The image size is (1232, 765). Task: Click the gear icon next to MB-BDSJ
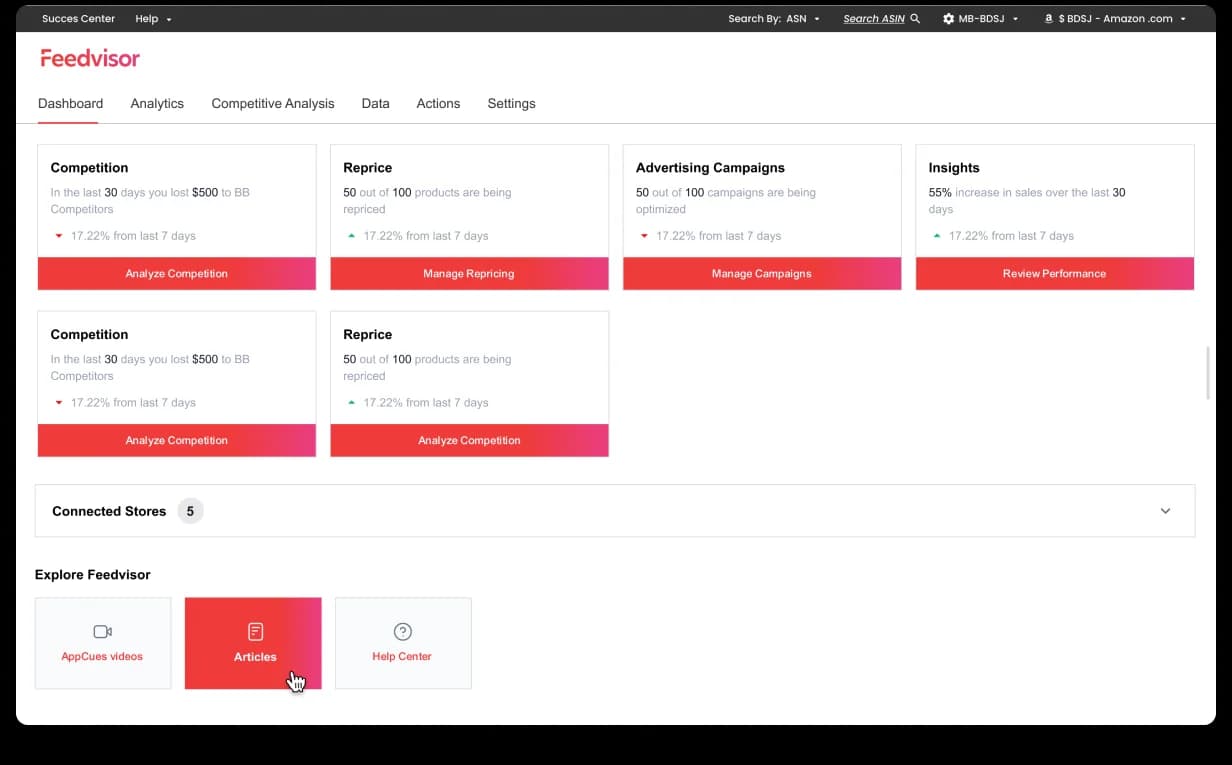point(948,19)
